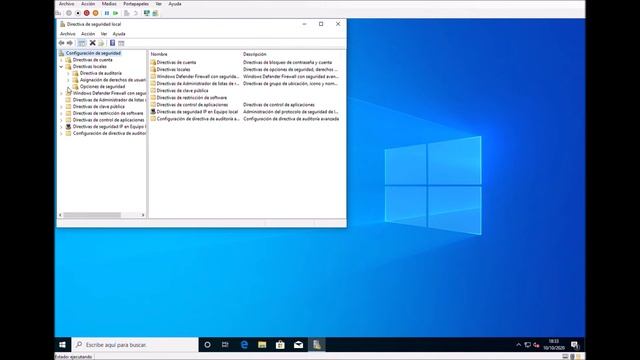Click the Cortana circle icon on taskbar

207,345
